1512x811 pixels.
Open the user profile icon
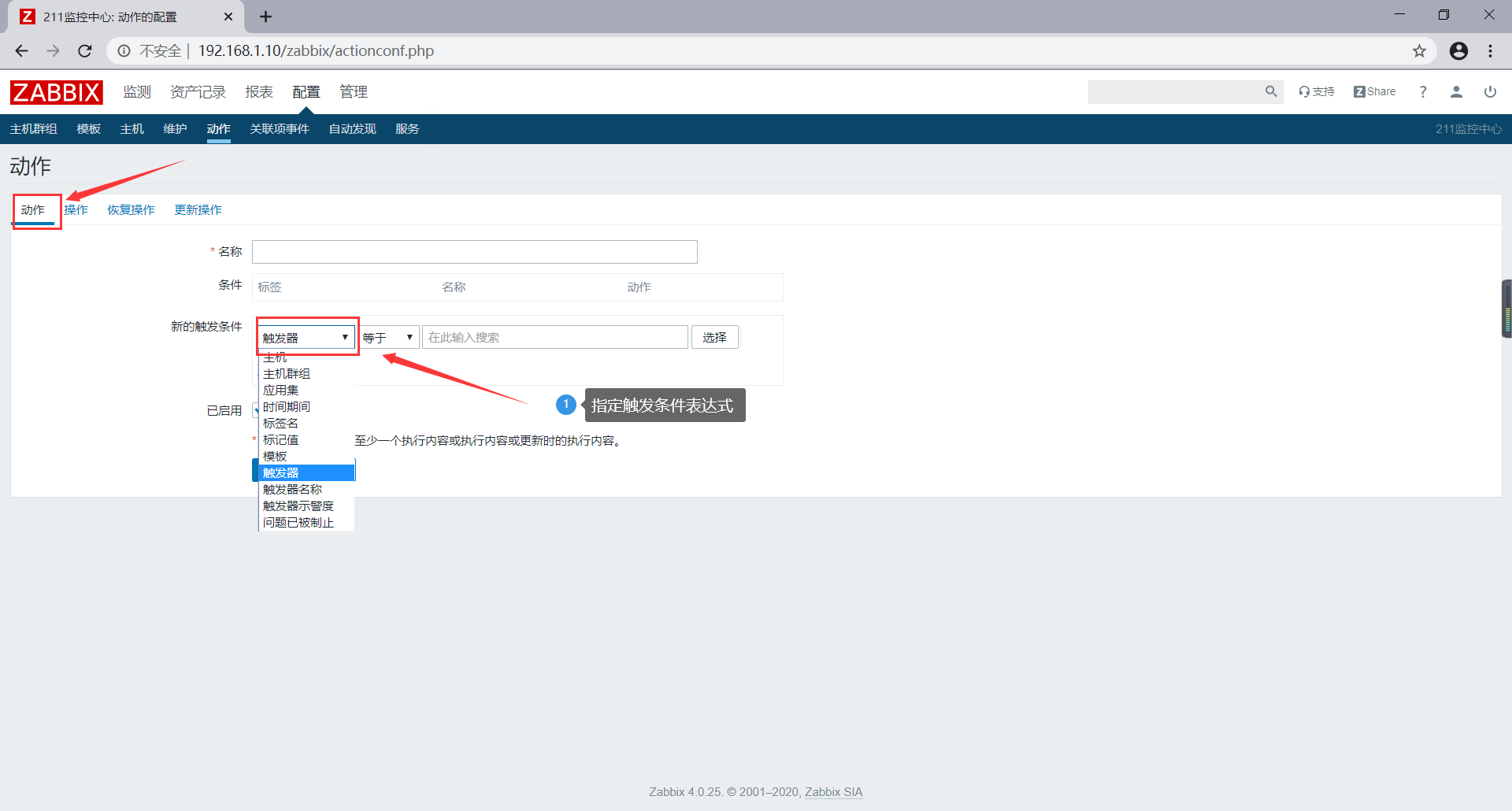click(1456, 91)
